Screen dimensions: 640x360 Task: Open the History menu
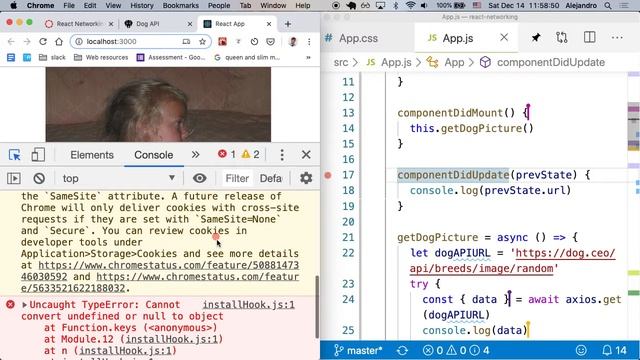[142, 5]
